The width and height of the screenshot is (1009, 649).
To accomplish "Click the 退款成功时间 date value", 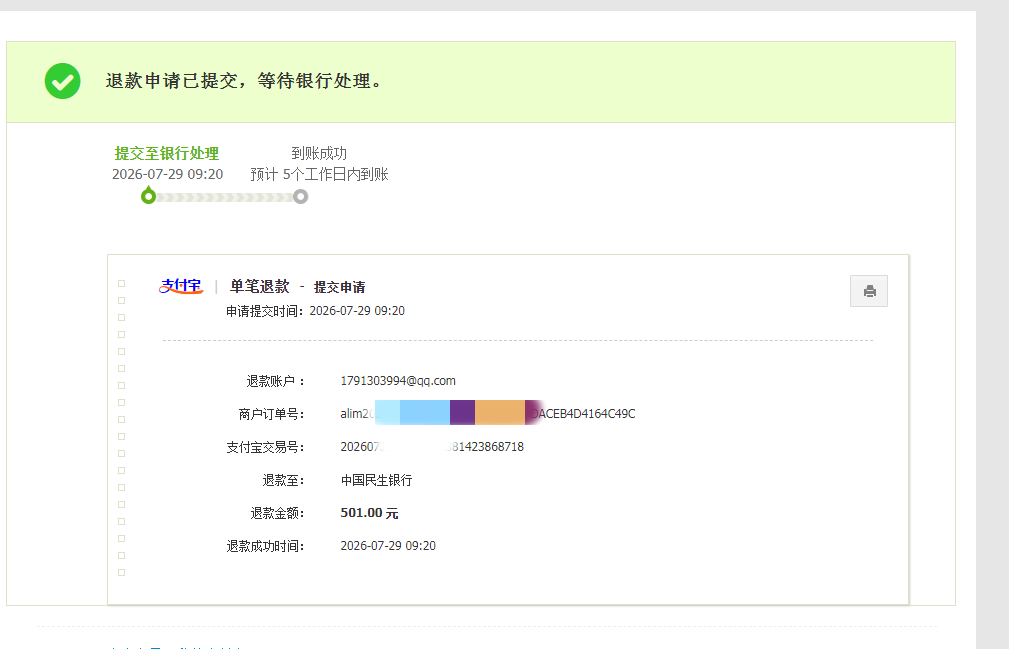I will tap(388, 546).
